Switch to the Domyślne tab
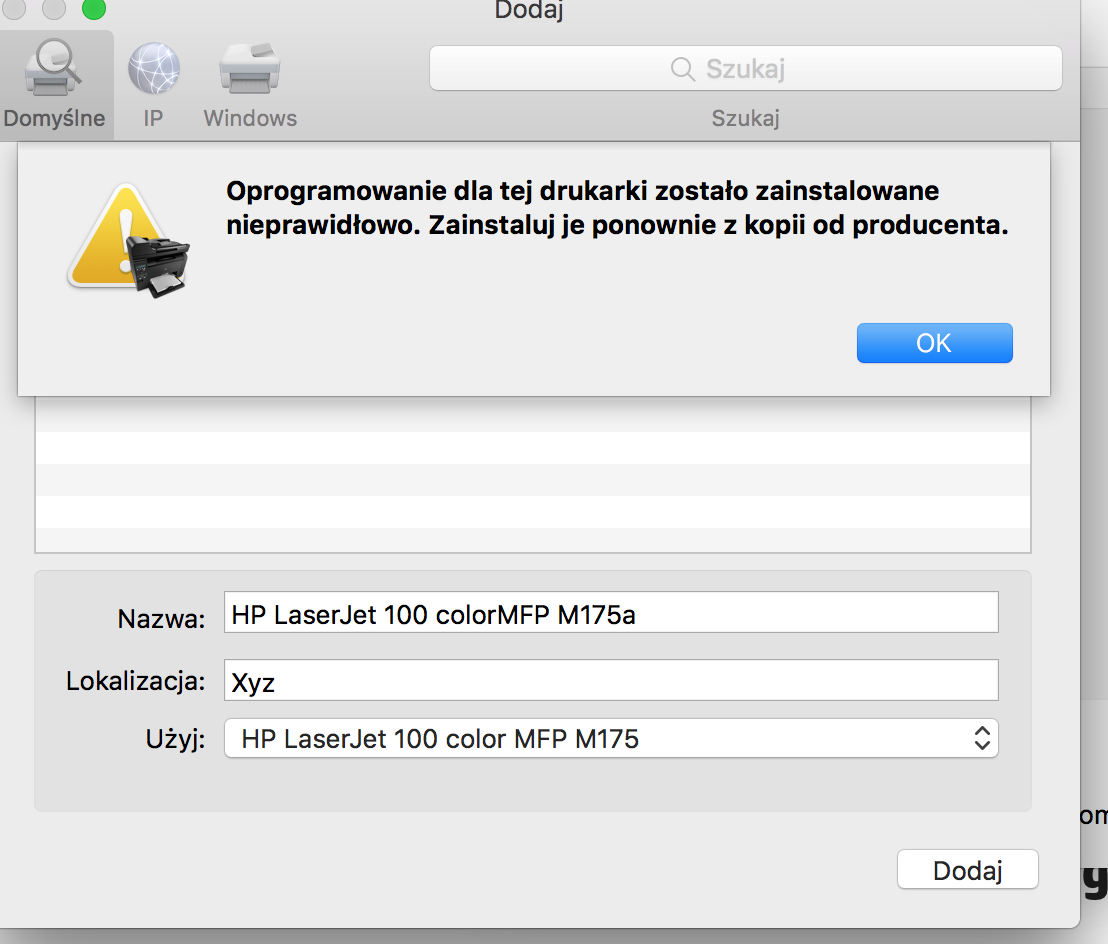Image resolution: width=1108 pixels, height=944 pixels. (x=55, y=85)
